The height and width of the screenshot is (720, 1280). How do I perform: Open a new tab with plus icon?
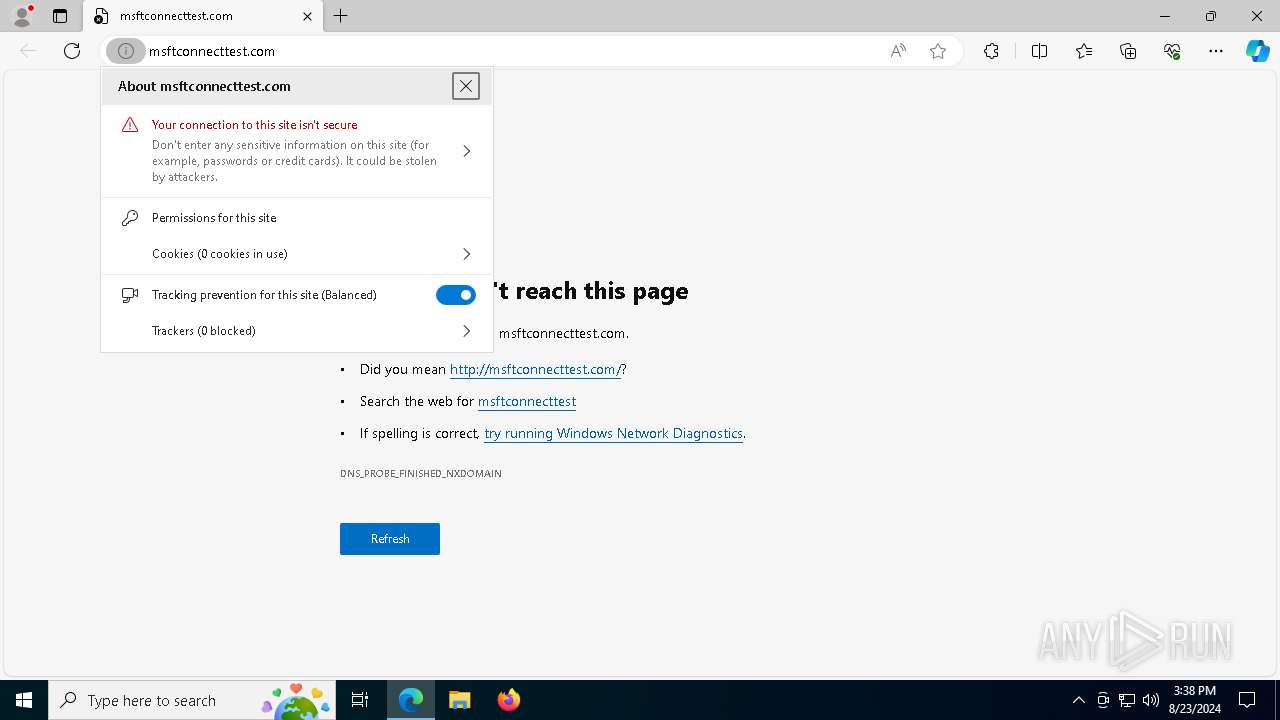click(x=341, y=16)
